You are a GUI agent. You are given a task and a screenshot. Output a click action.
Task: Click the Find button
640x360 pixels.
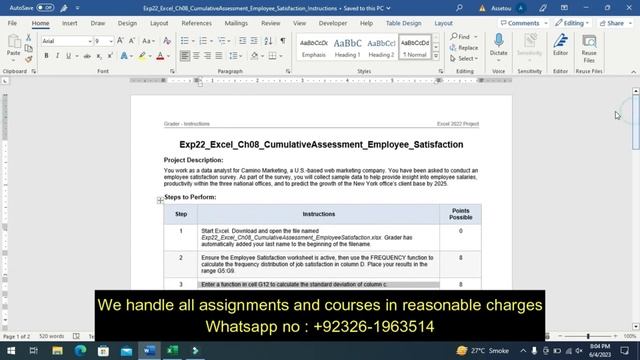[x=460, y=37]
